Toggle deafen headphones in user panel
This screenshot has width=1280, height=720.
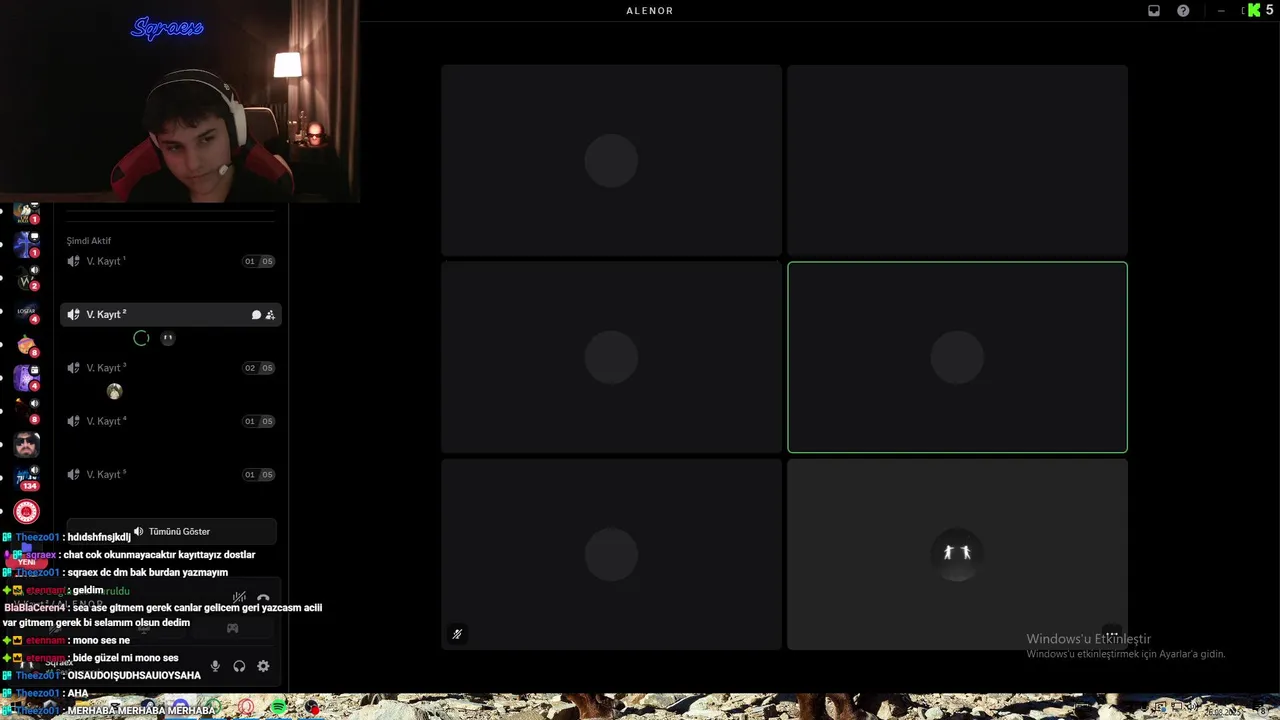coord(239,666)
